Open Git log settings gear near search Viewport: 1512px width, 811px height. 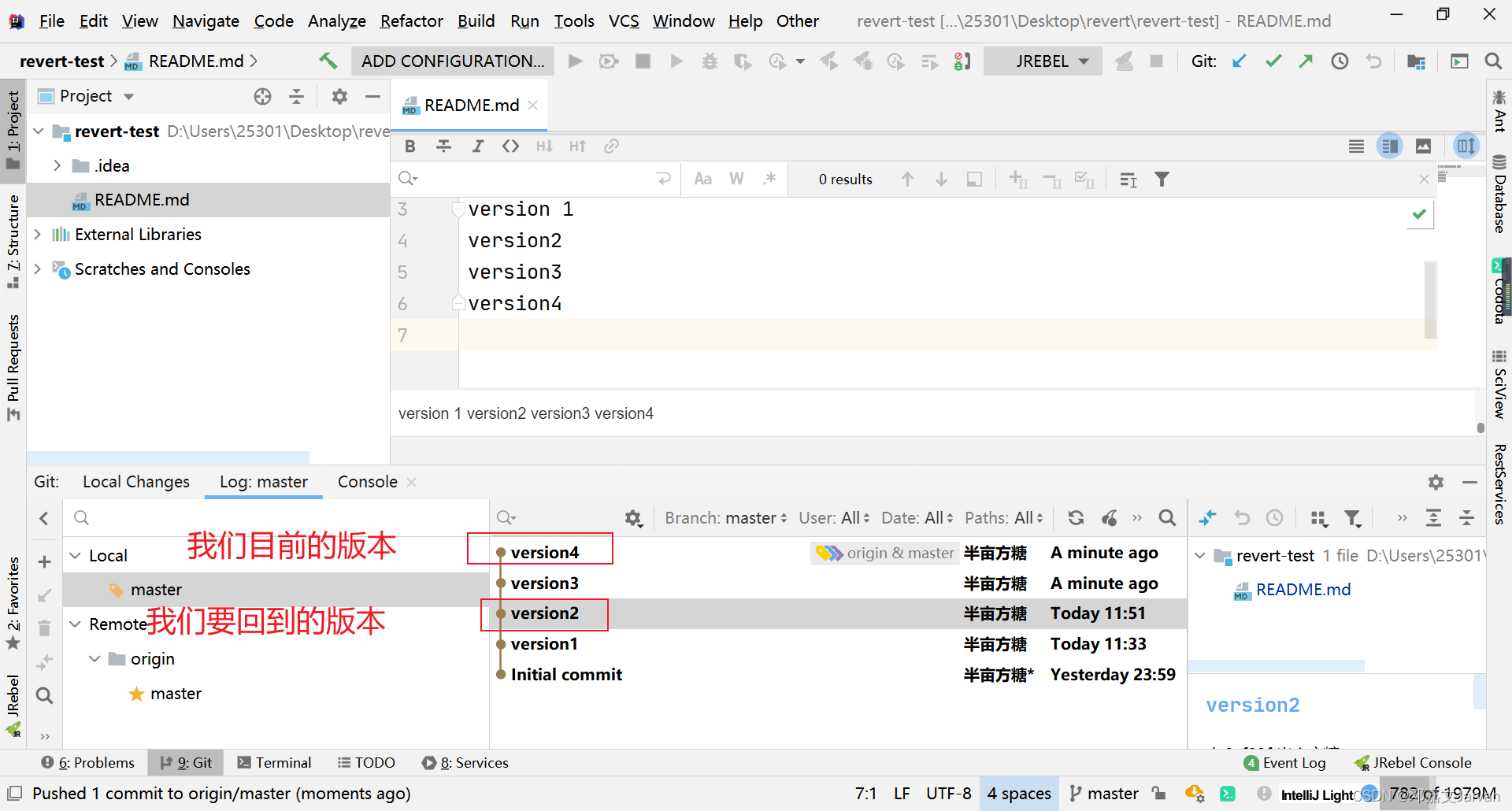tap(634, 517)
